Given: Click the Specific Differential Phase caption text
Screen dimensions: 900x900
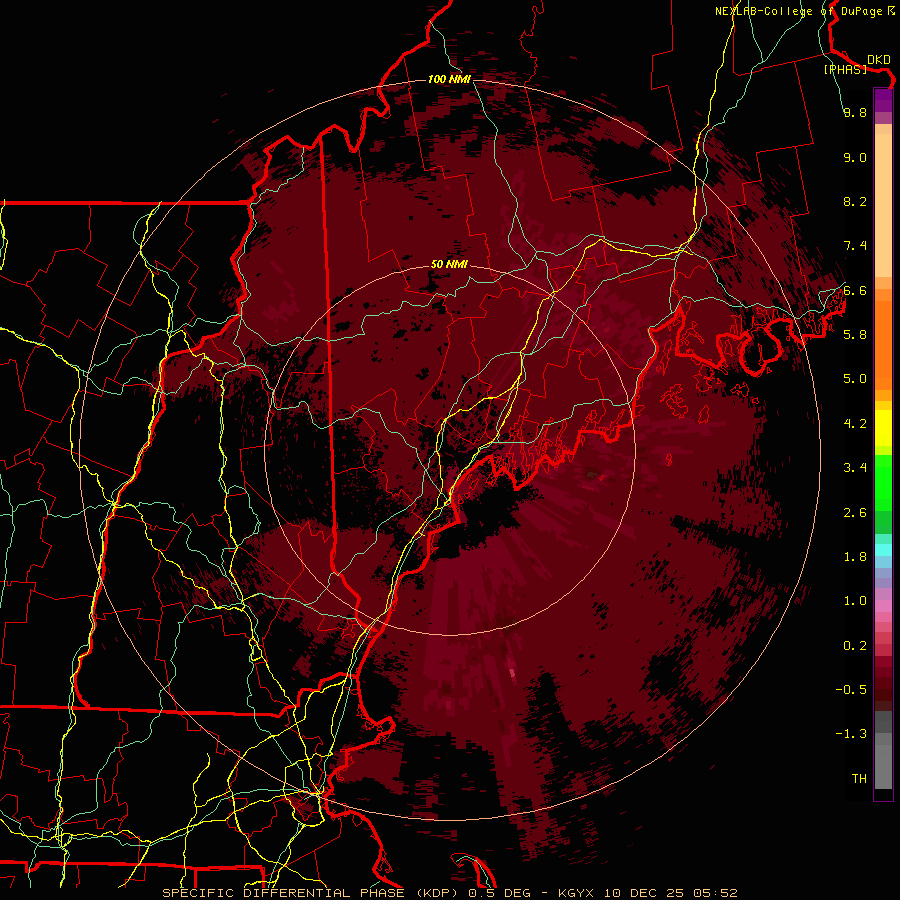Looking at the screenshot, I should [x=449, y=893].
